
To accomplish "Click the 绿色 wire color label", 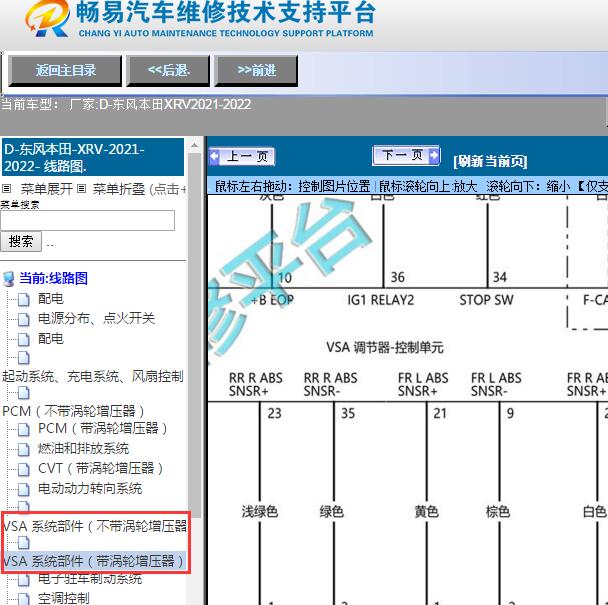I will coord(332,512).
